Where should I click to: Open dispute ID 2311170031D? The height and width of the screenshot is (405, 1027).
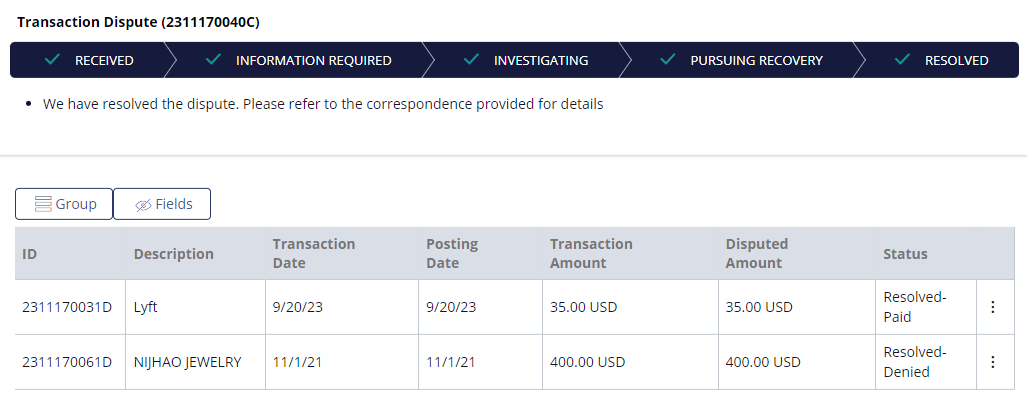pyautogui.click(x=67, y=307)
